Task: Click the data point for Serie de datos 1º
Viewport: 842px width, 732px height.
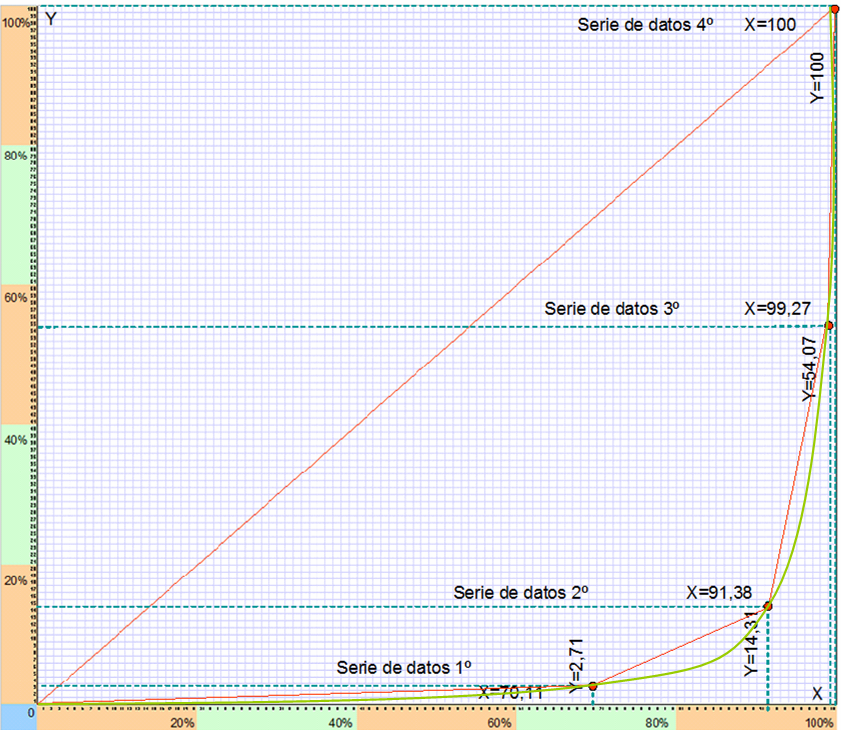Action: click(x=593, y=685)
